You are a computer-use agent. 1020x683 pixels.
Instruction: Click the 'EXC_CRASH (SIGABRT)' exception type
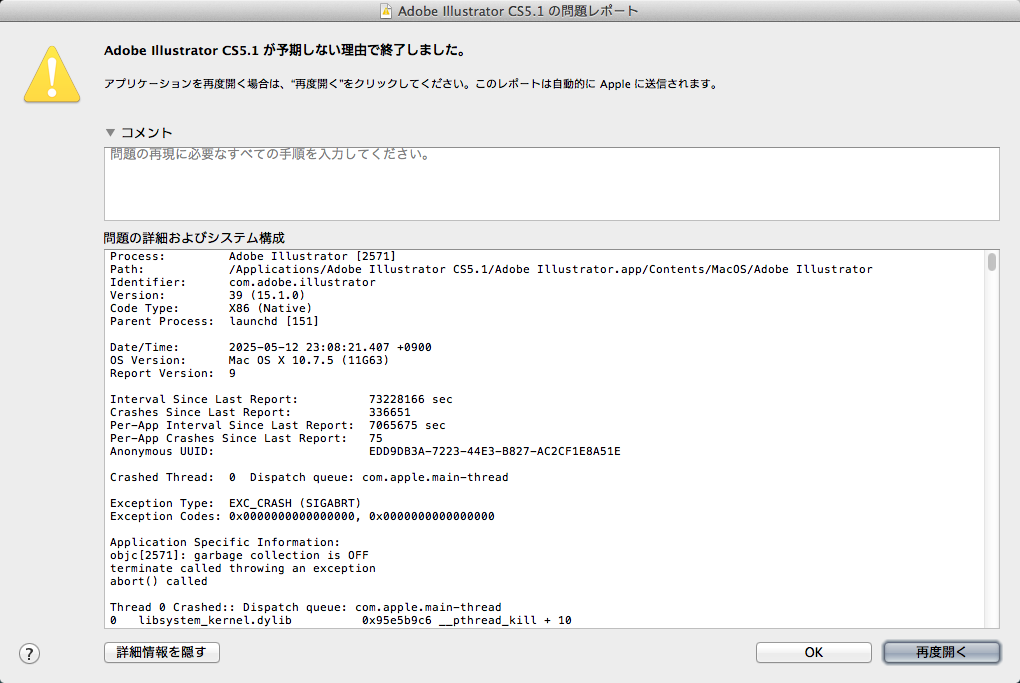click(295, 503)
